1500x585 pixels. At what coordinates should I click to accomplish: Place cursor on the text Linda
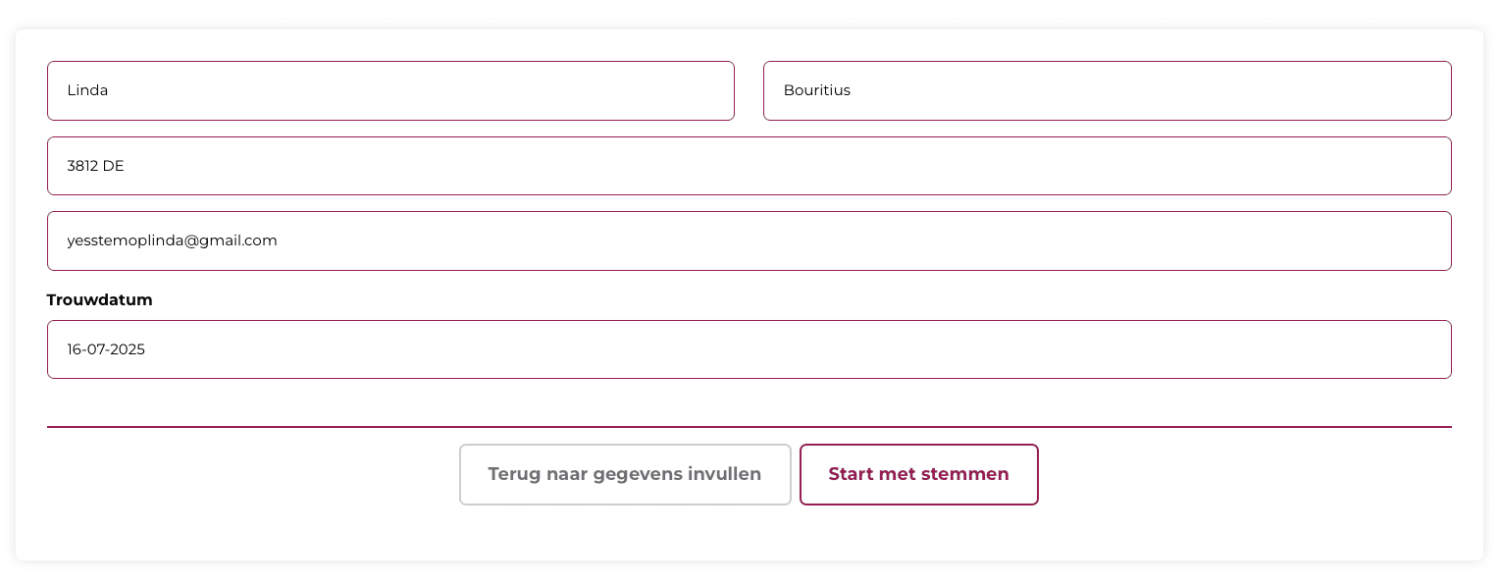tap(87, 90)
